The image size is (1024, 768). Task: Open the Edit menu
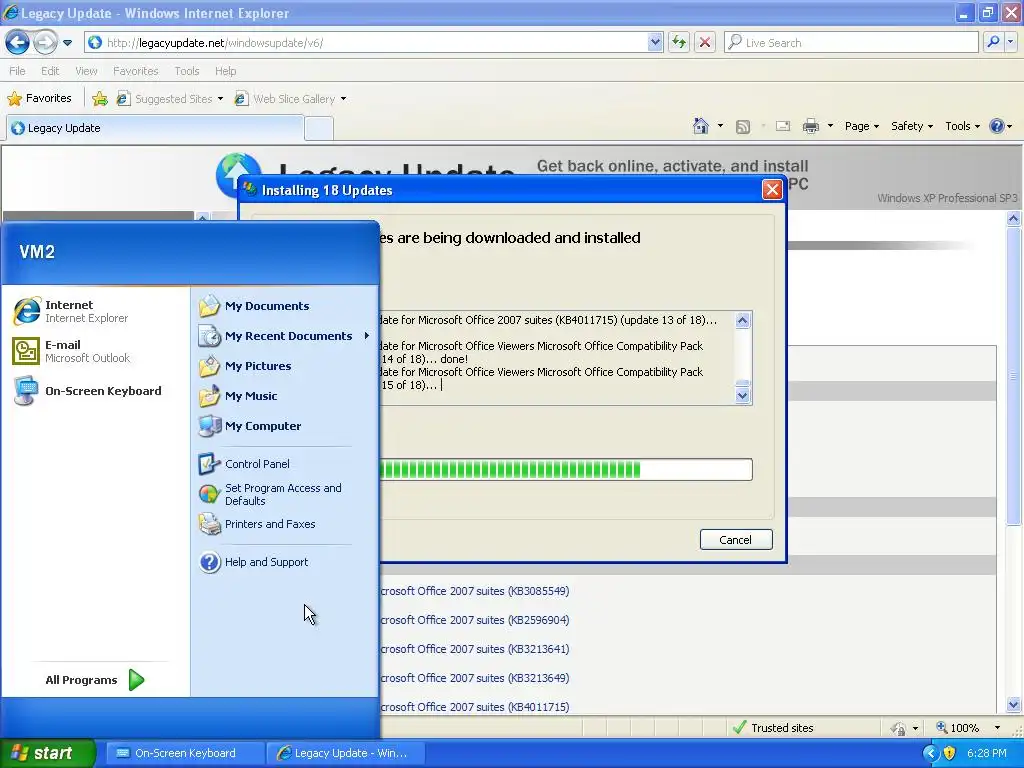[x=50, y=71]
